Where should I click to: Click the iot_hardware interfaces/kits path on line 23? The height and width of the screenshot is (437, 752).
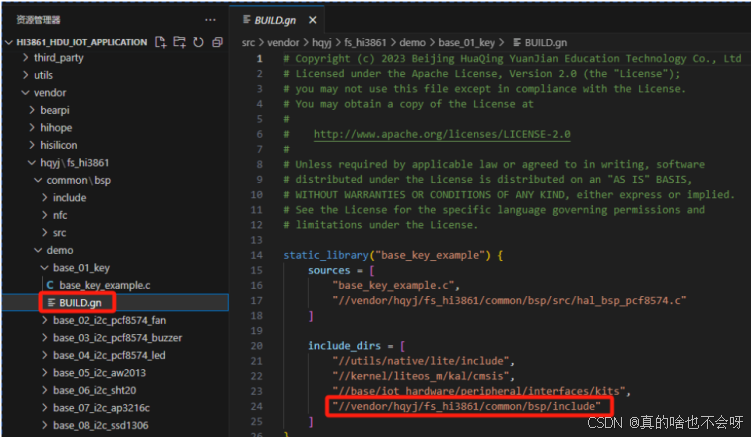point(479,391)
